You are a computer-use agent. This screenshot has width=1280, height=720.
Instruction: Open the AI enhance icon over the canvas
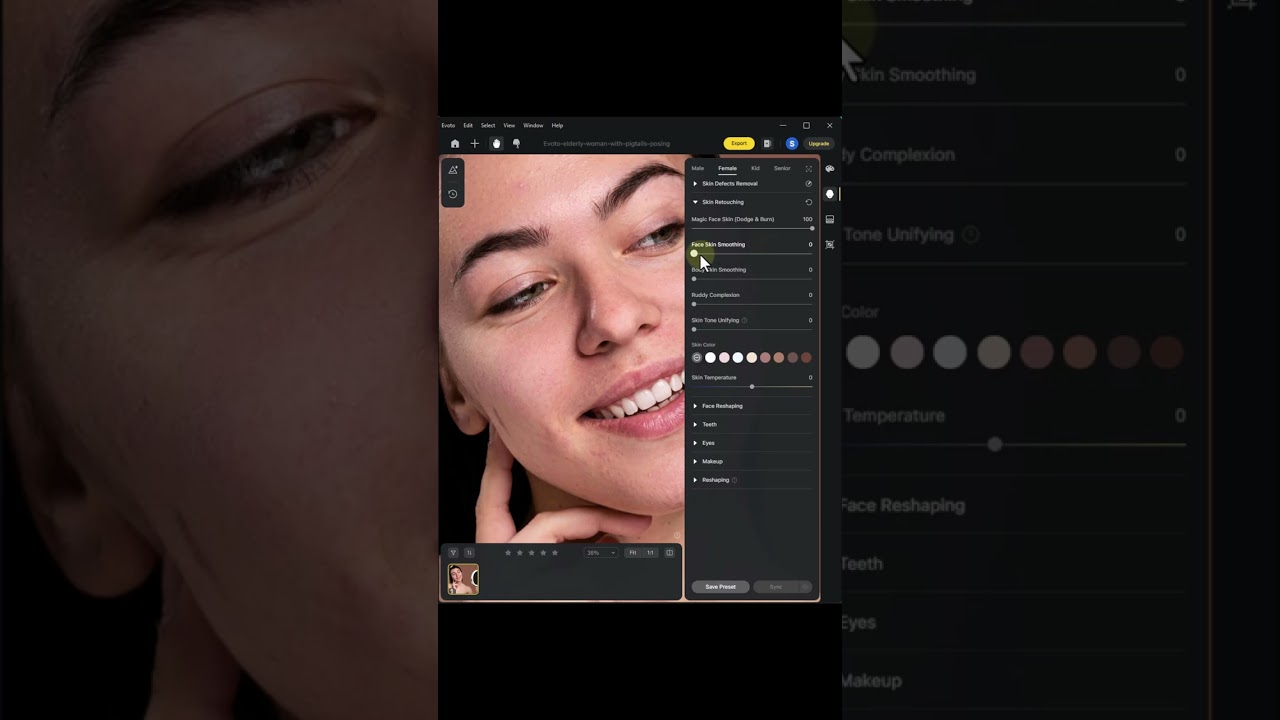453,170
